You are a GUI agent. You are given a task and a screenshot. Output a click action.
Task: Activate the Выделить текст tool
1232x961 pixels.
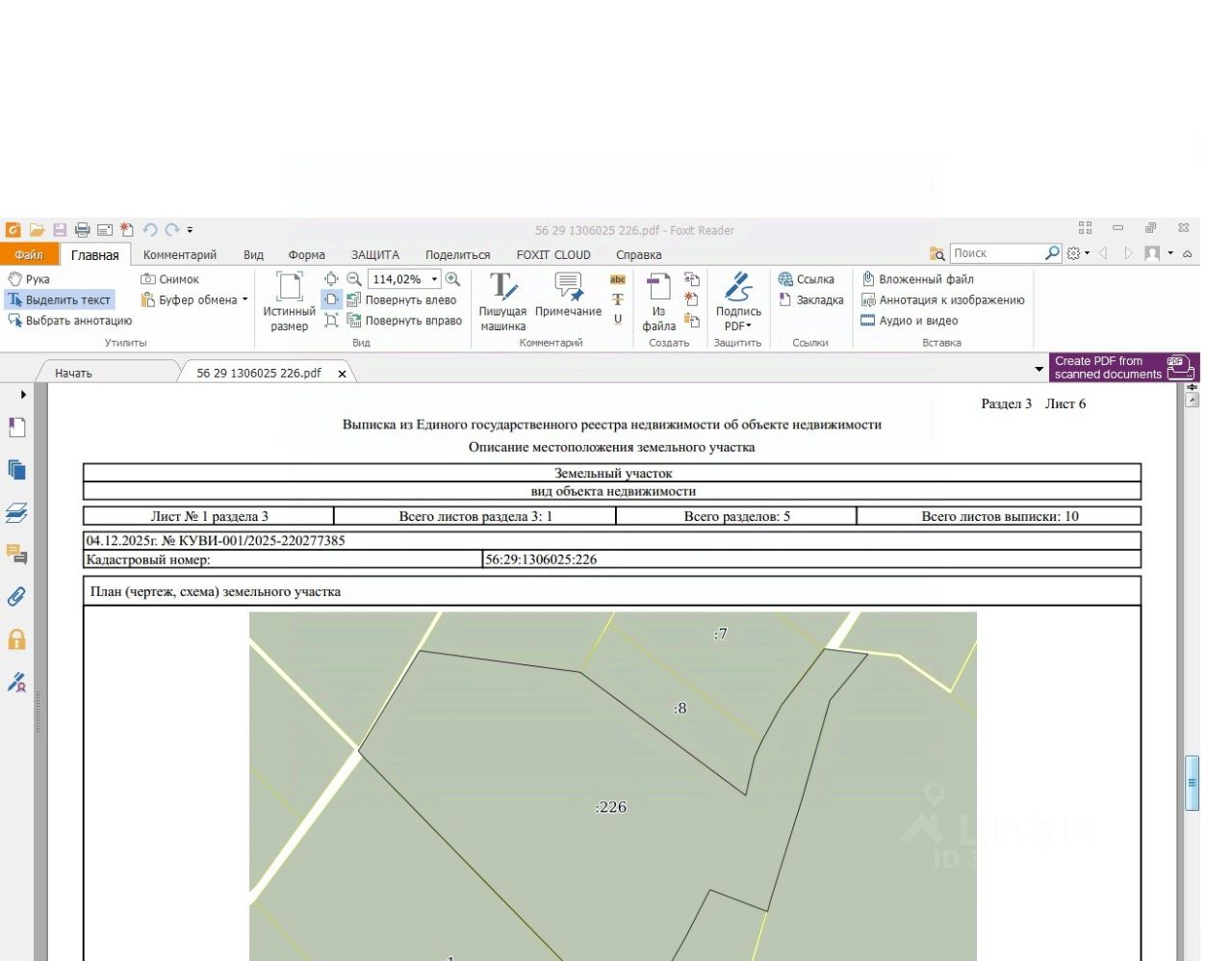(x=60, y=300)
